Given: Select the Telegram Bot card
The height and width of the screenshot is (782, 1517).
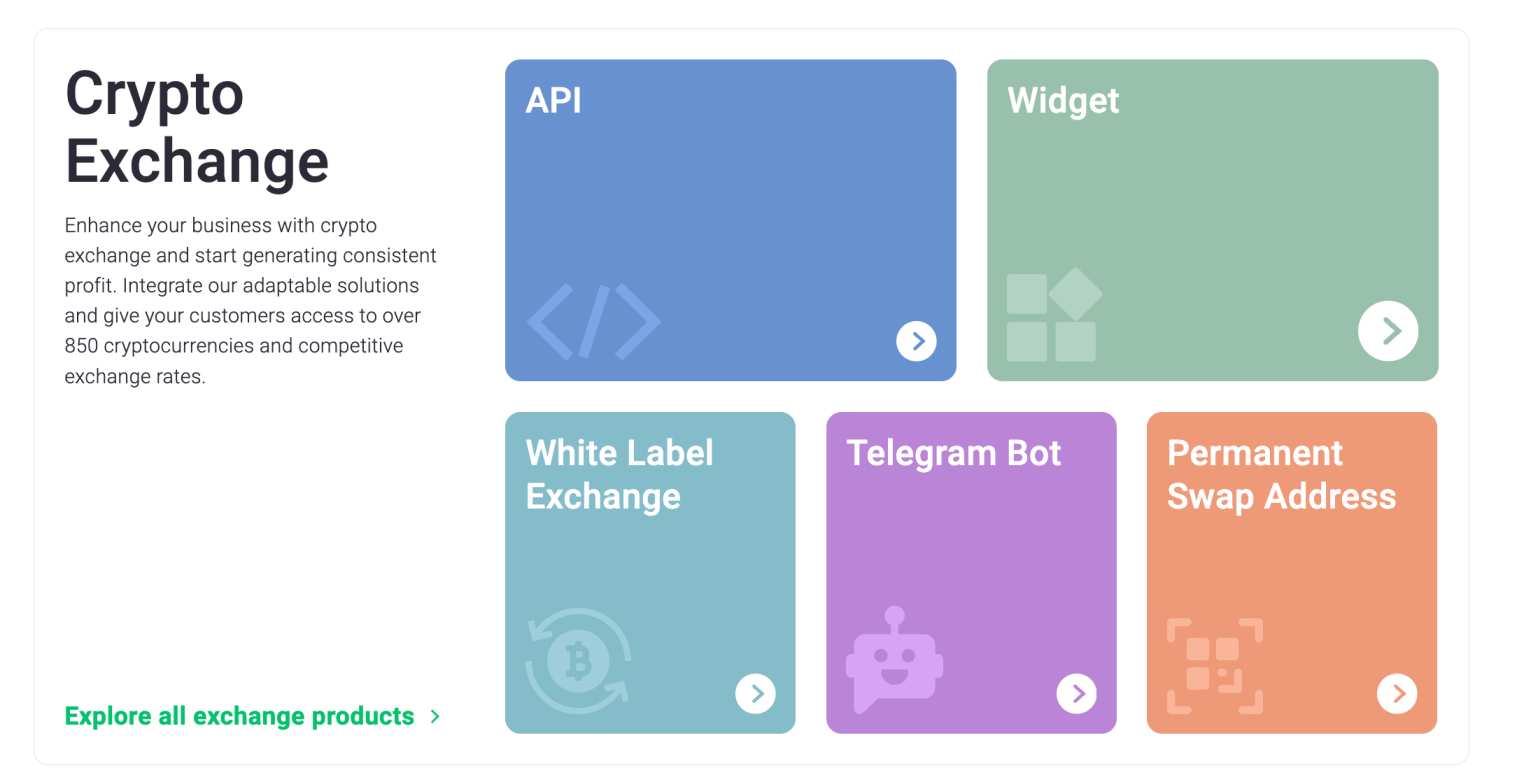Looking at the screenshot, I should 970,572.
